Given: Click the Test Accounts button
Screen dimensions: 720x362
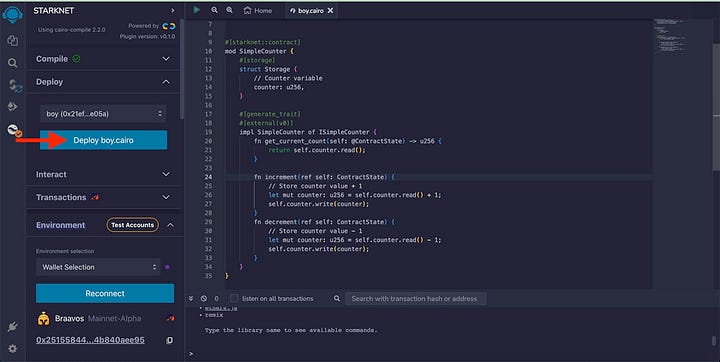Looking at the screenshot, I should point(132,225).
